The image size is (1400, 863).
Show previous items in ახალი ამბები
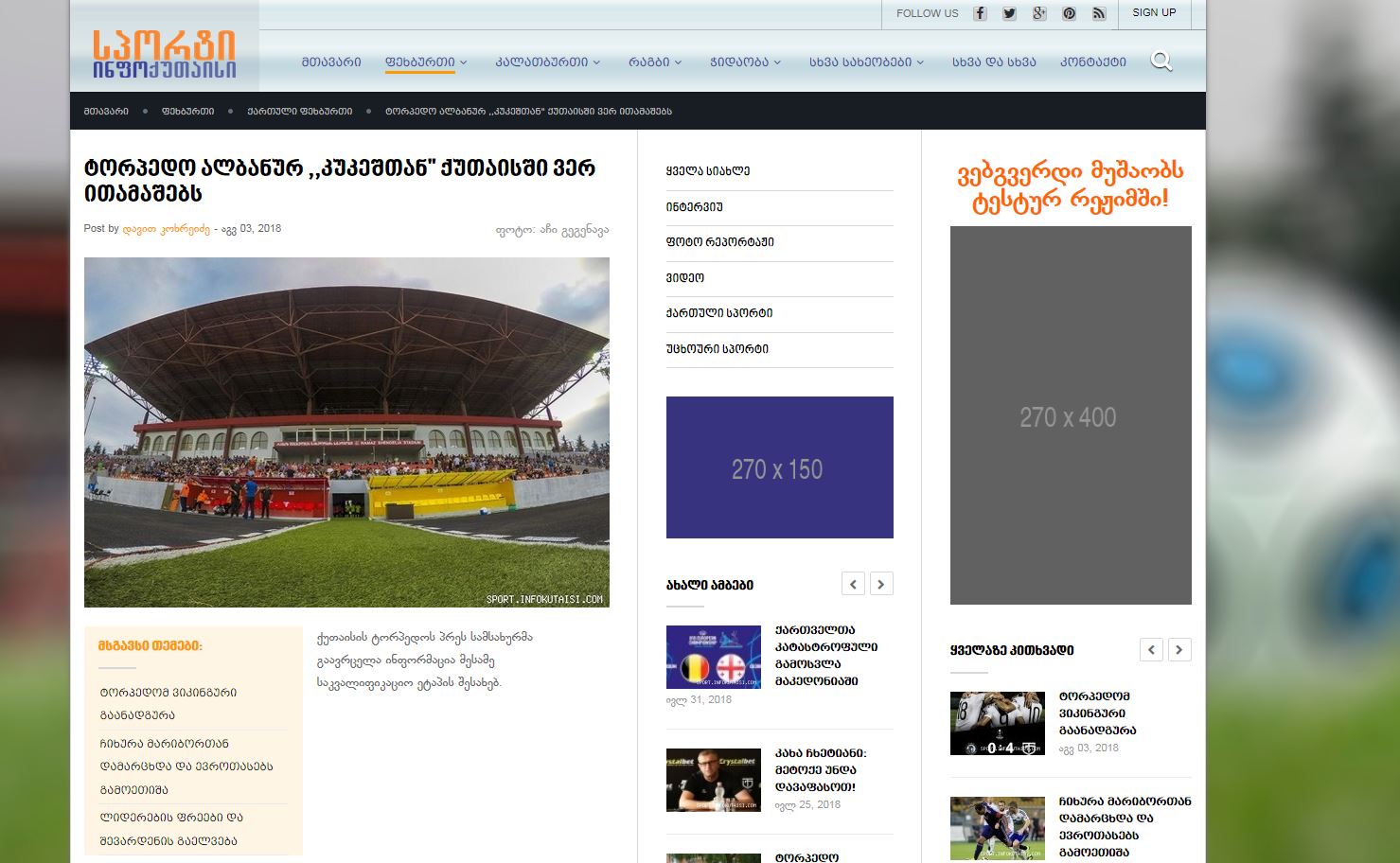[853, 584]
